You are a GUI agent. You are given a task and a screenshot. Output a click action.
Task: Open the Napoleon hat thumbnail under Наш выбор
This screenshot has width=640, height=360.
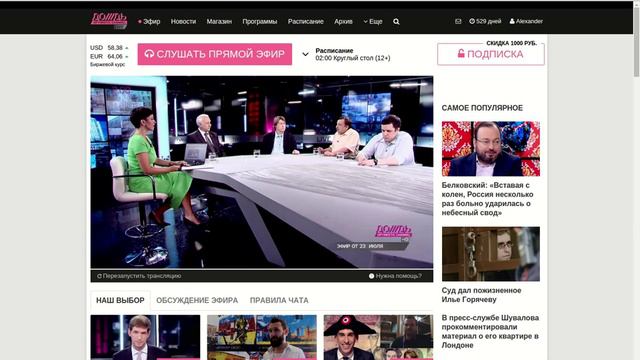tap(378, 337)
